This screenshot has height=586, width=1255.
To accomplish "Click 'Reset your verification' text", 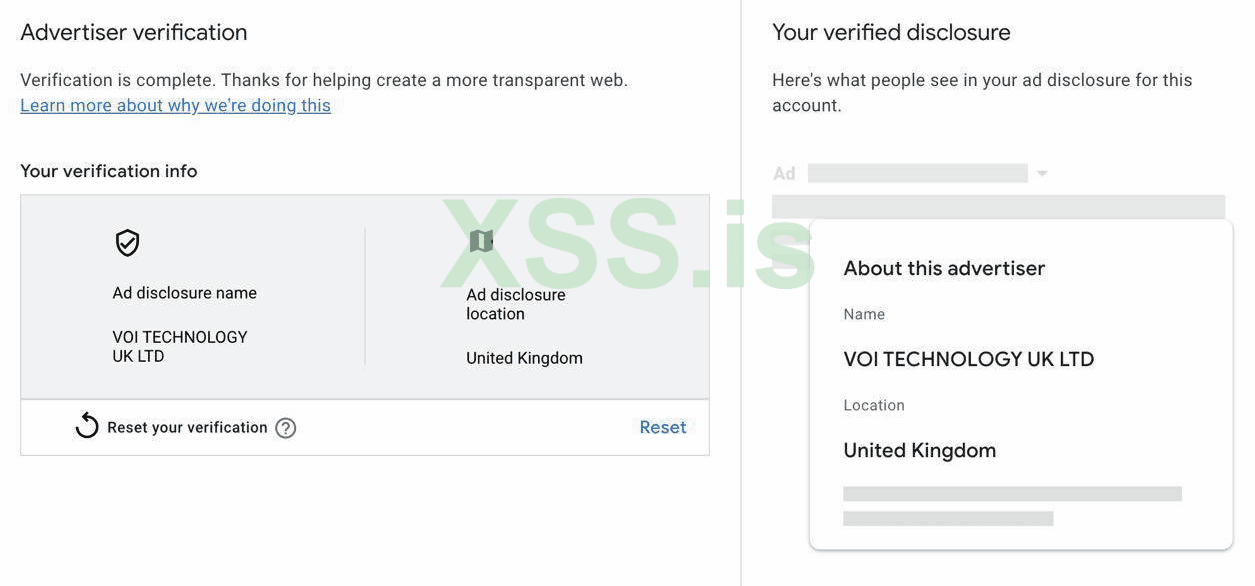I will [187, 427].
